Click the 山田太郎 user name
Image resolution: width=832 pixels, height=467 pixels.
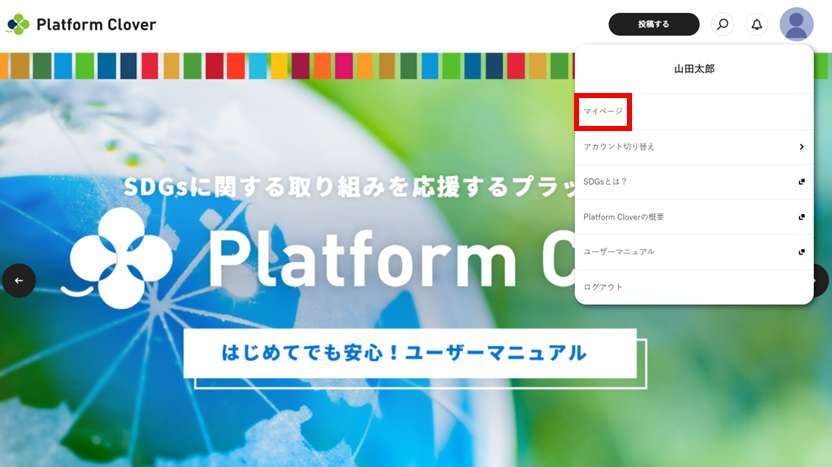point(694,69)
